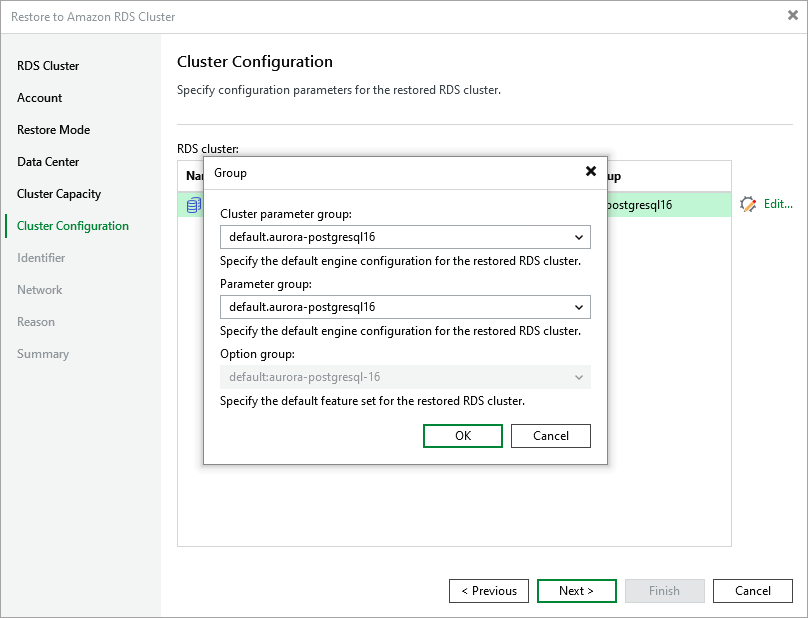
Task: Cancel the restore wizard
Action: pyautogui.click(x=752, y=591)
